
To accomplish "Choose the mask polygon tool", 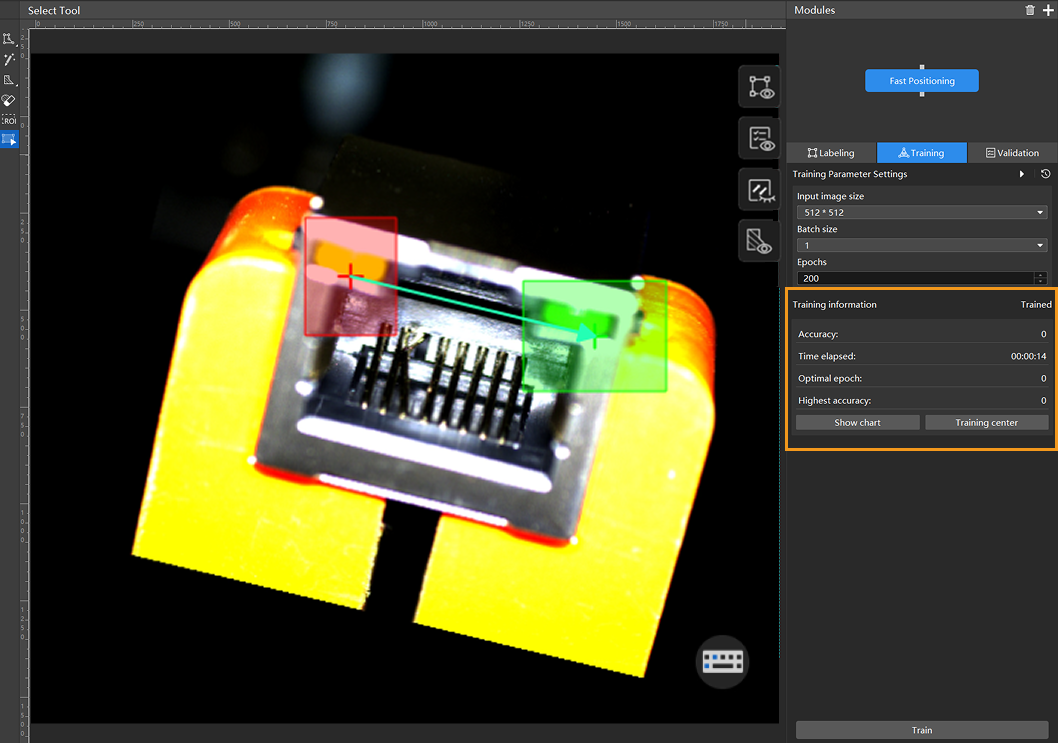I will tap(9, 80).
